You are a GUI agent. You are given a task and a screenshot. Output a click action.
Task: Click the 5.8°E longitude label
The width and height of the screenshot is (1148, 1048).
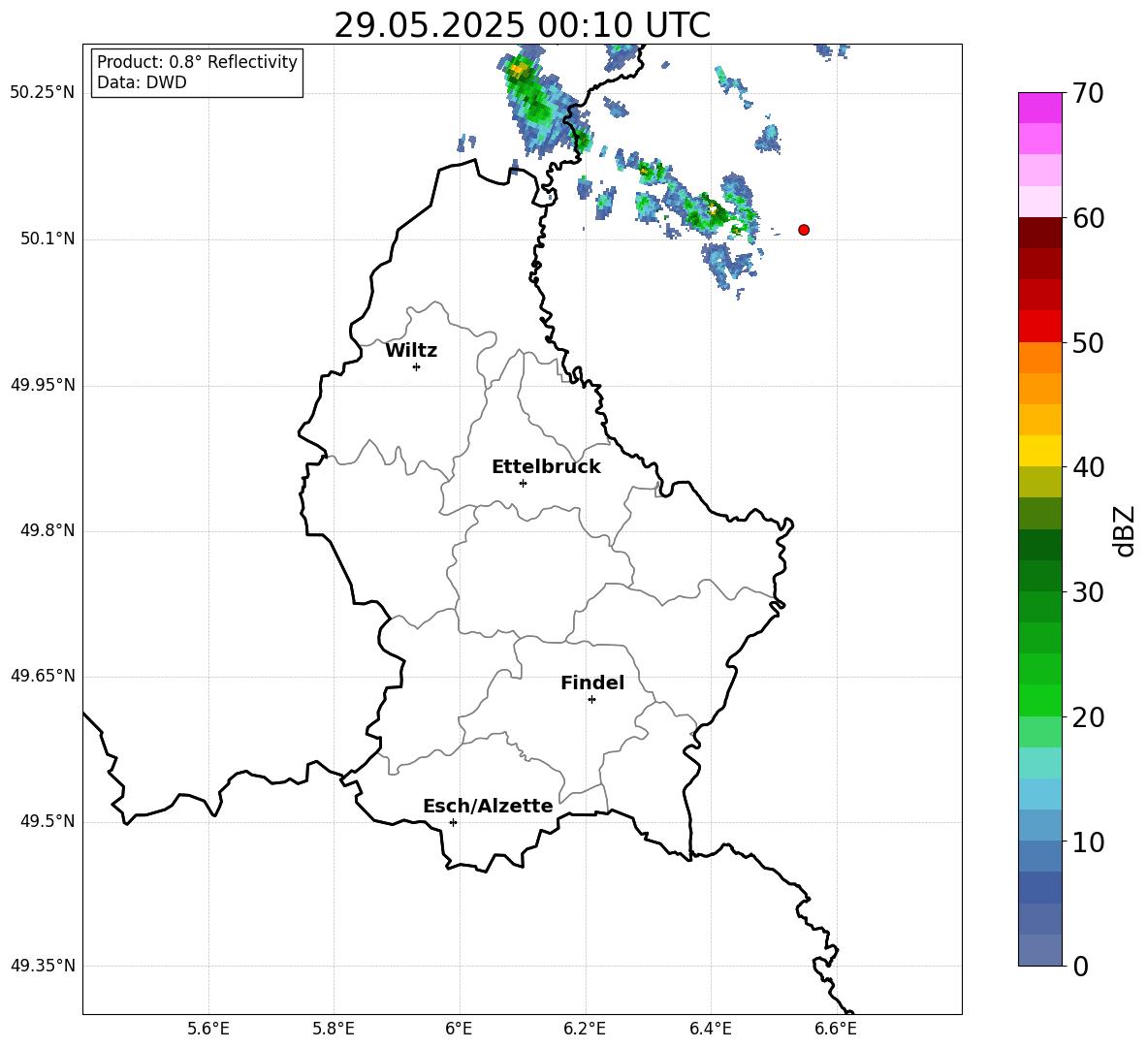pos(334,1029)
